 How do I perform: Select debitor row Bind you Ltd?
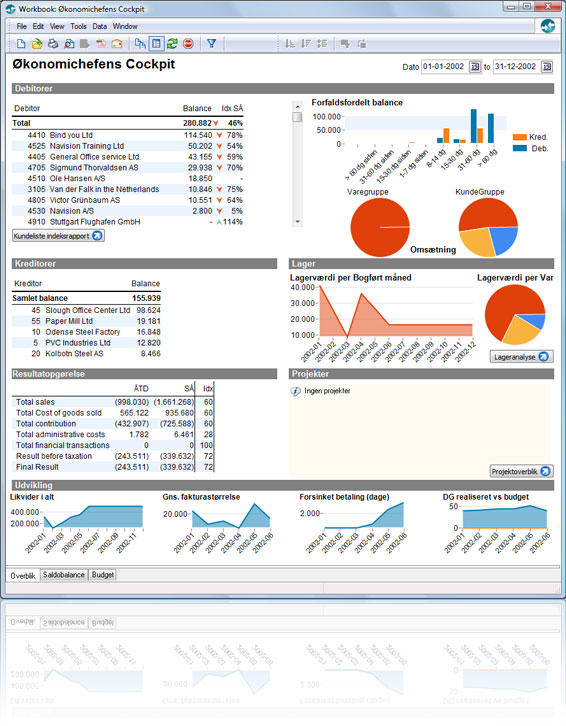(x=128, y=135)
